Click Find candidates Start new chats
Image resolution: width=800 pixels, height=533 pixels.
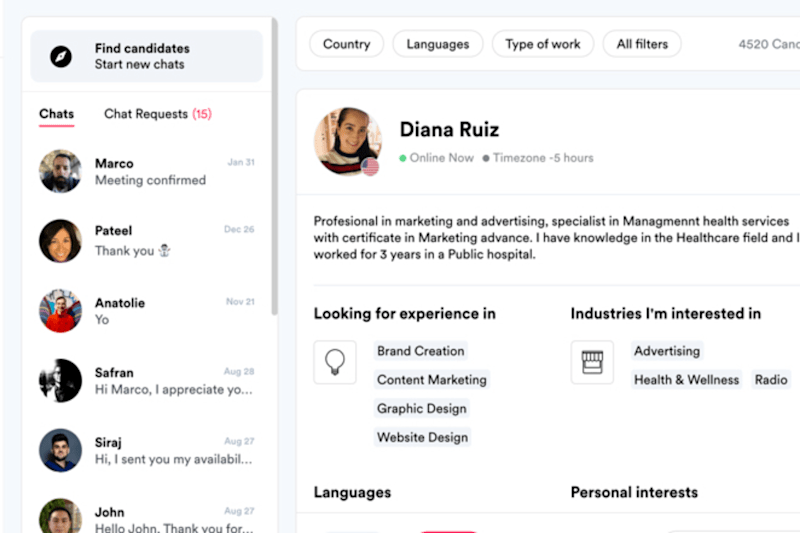[147, 56]
